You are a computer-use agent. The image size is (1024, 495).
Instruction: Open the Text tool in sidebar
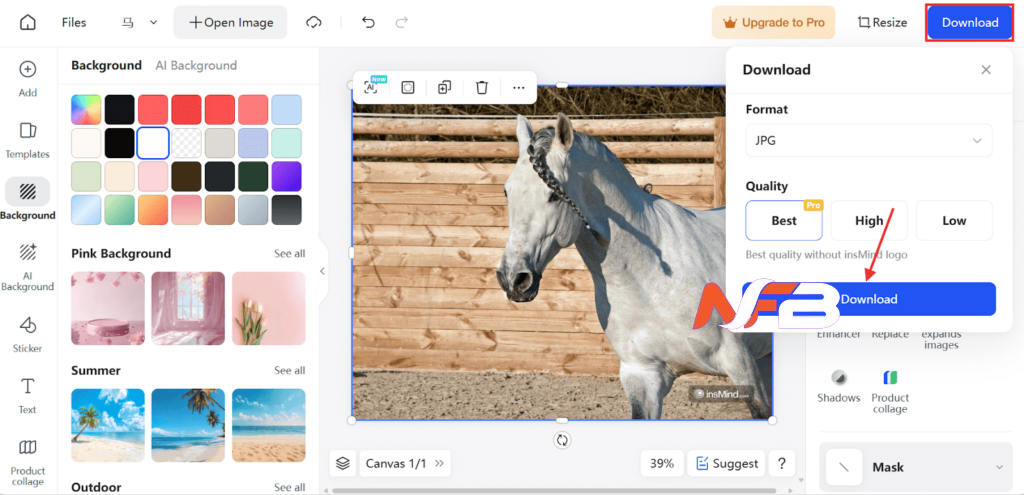point(28,395)
